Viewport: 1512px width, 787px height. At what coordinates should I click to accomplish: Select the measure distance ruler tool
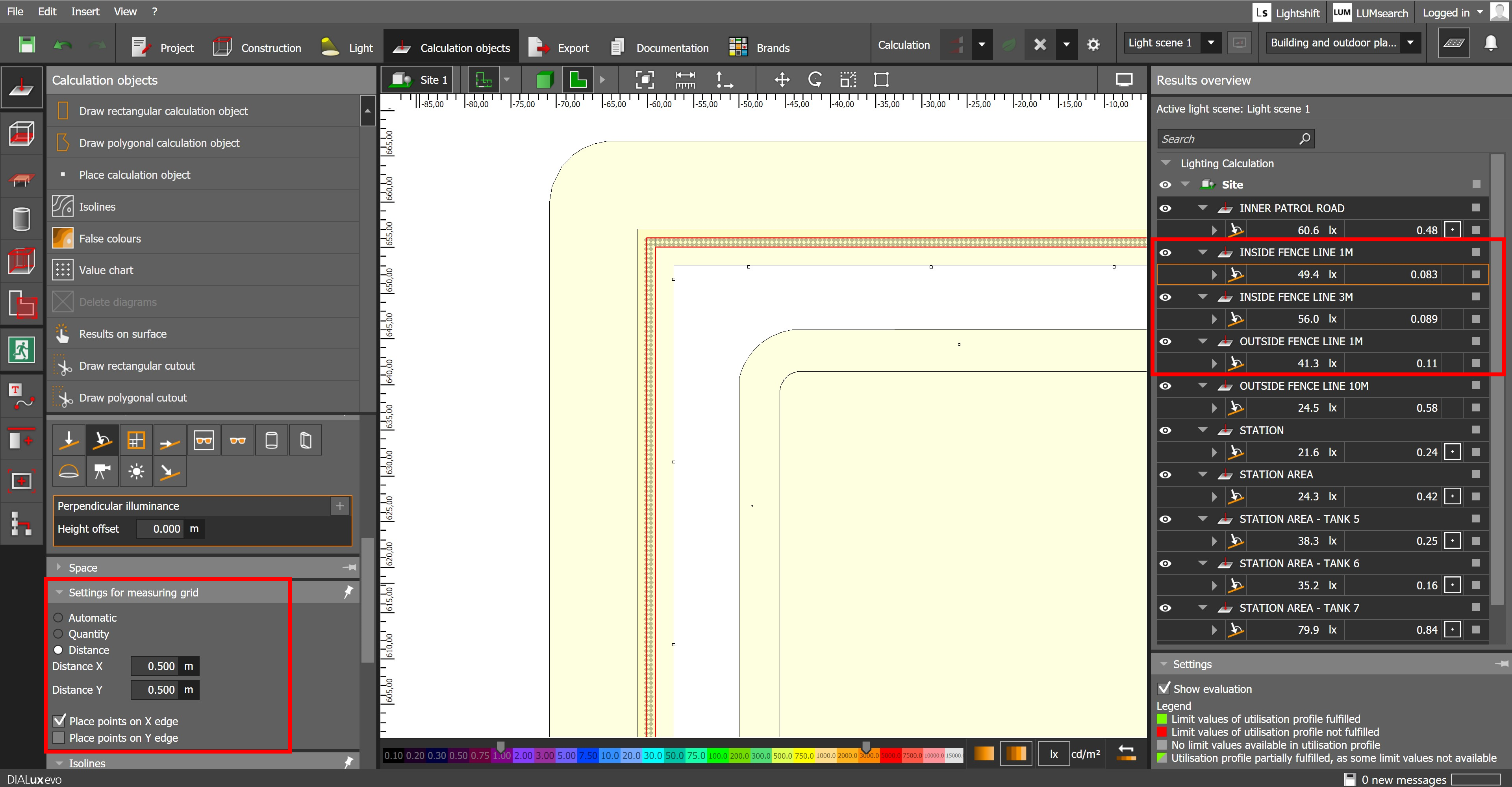685,80
